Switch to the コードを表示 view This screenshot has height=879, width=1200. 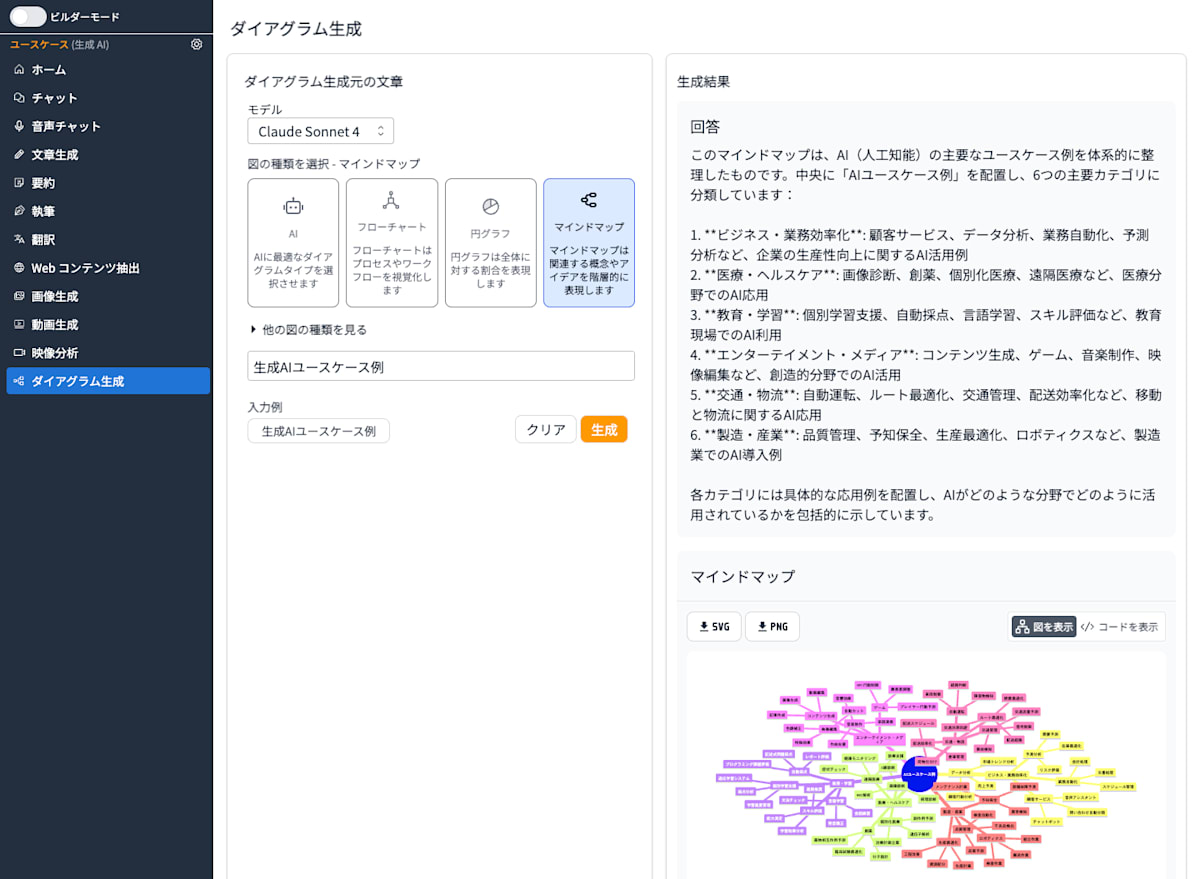point(1120,627)
